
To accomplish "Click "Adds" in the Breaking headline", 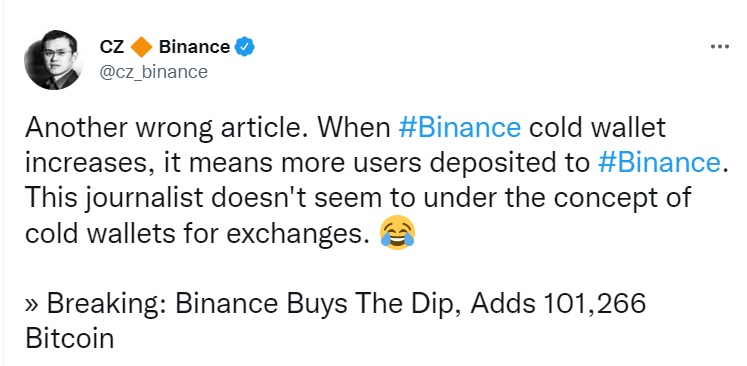I will click(503, 303).
